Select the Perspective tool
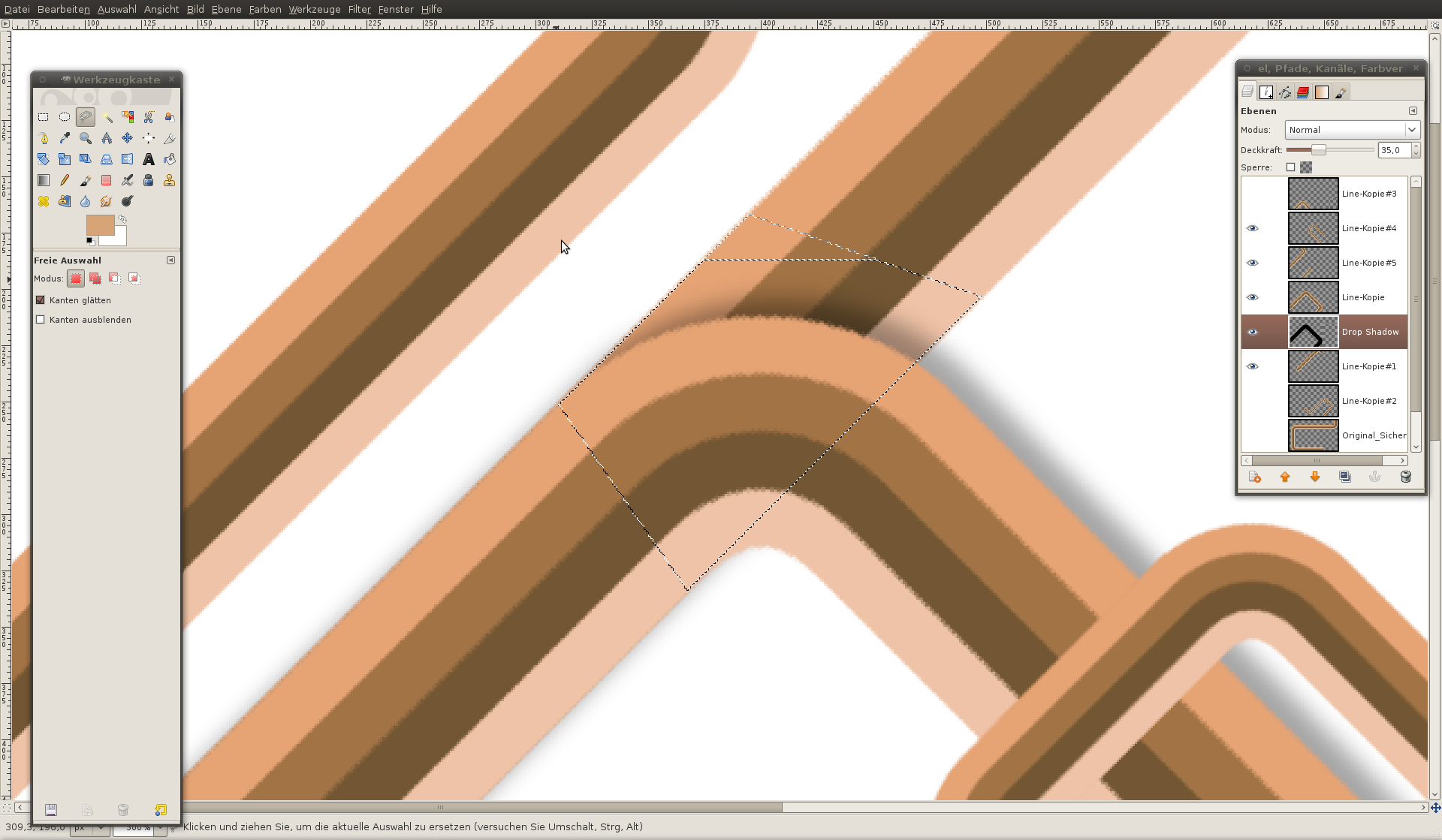 (107, 159)
